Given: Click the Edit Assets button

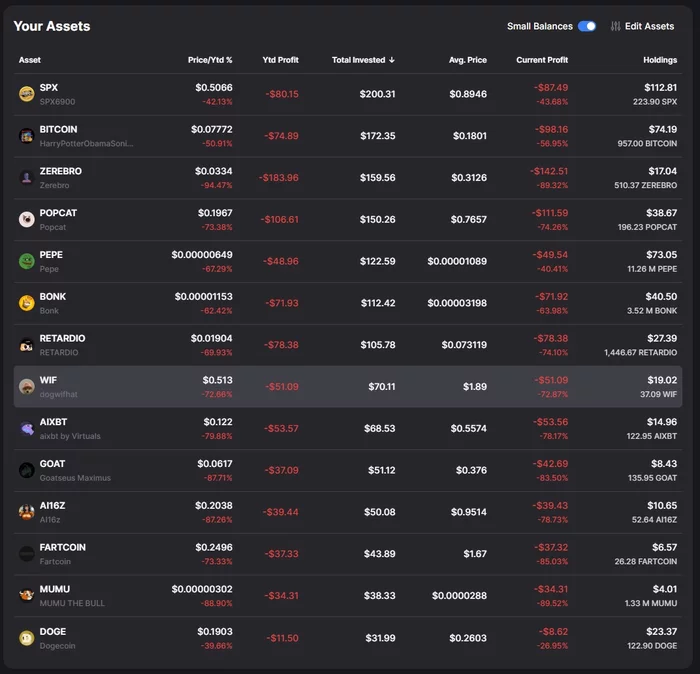Looking at the screenshot, I should [x=642, y=26].
